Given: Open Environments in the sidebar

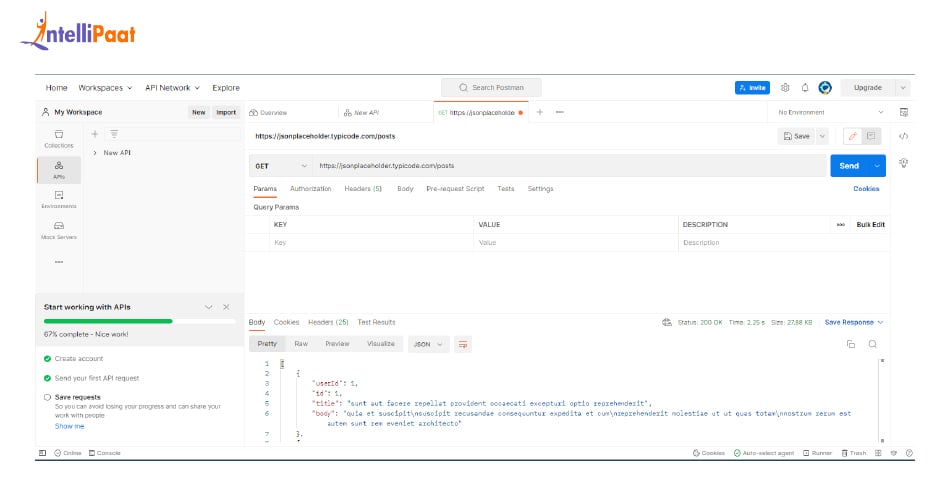Looking at the screenshot, I should [59, 199].
